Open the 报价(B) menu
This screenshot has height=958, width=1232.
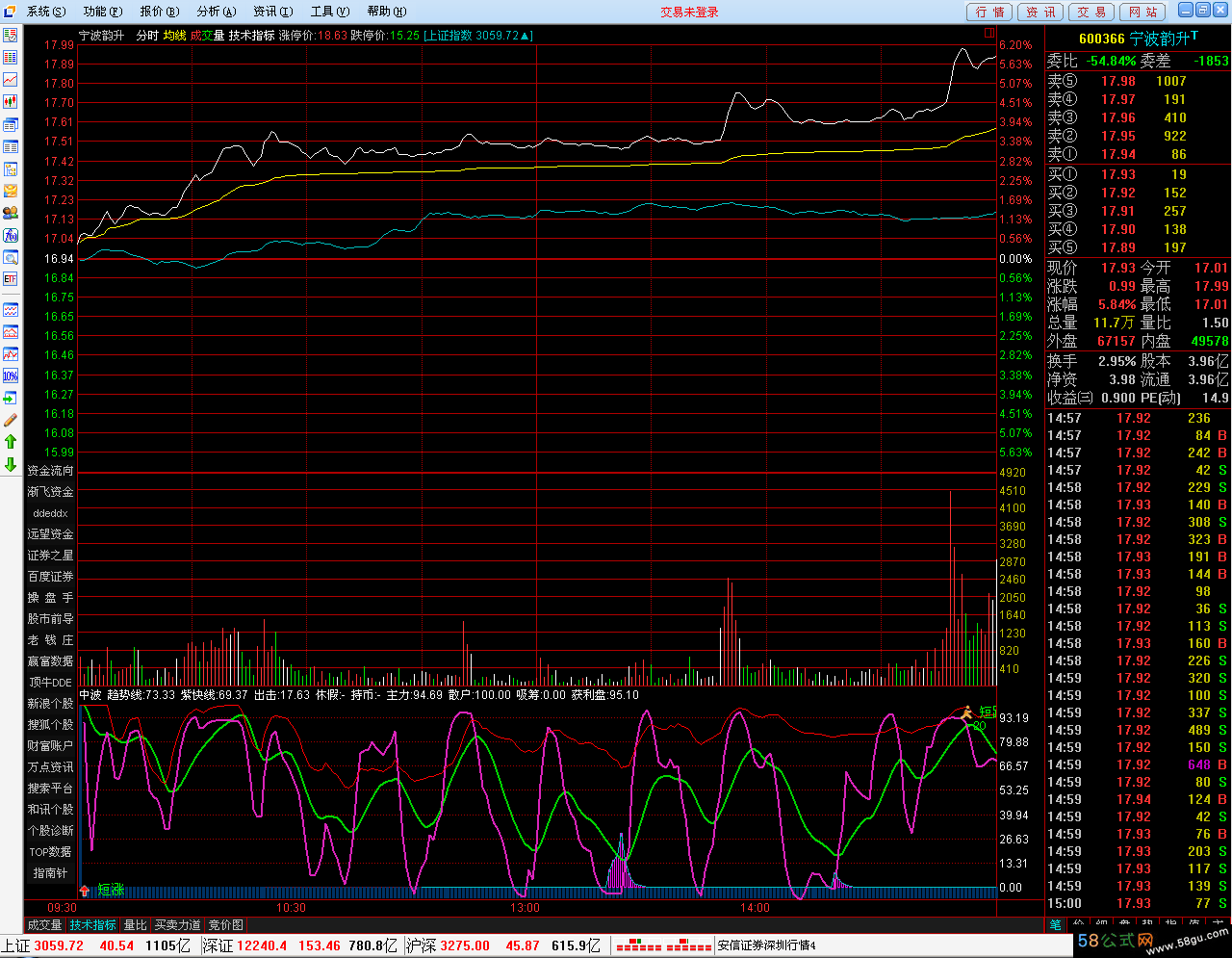(160, 12)
